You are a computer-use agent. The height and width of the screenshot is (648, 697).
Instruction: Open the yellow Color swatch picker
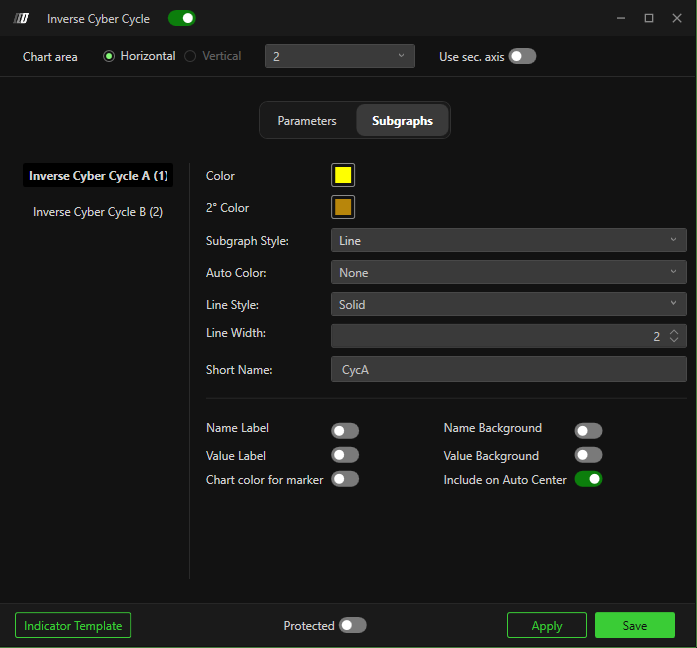pos(343,175)
